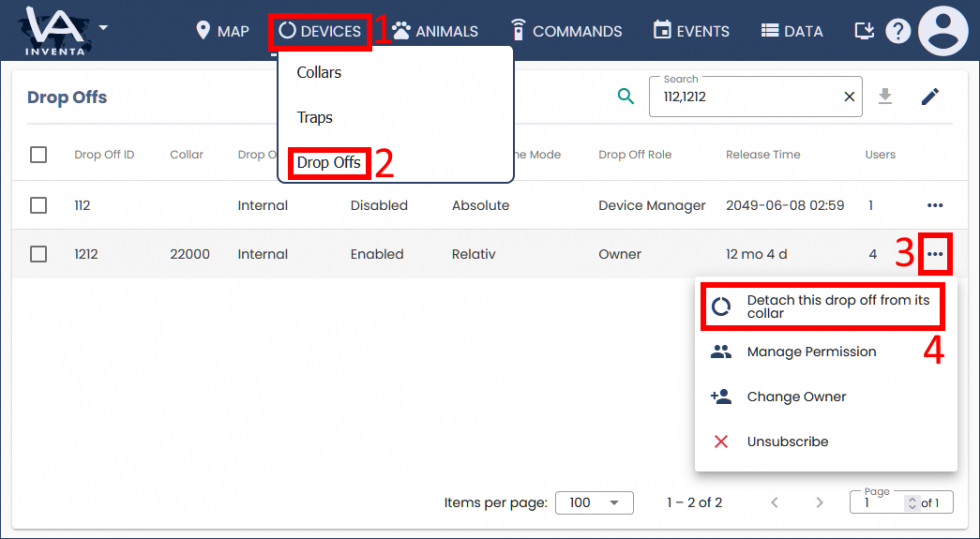This screenshot has width=980, height=539.
Task: Toggle the select-all checkbox in the table header
Action: 38,154
